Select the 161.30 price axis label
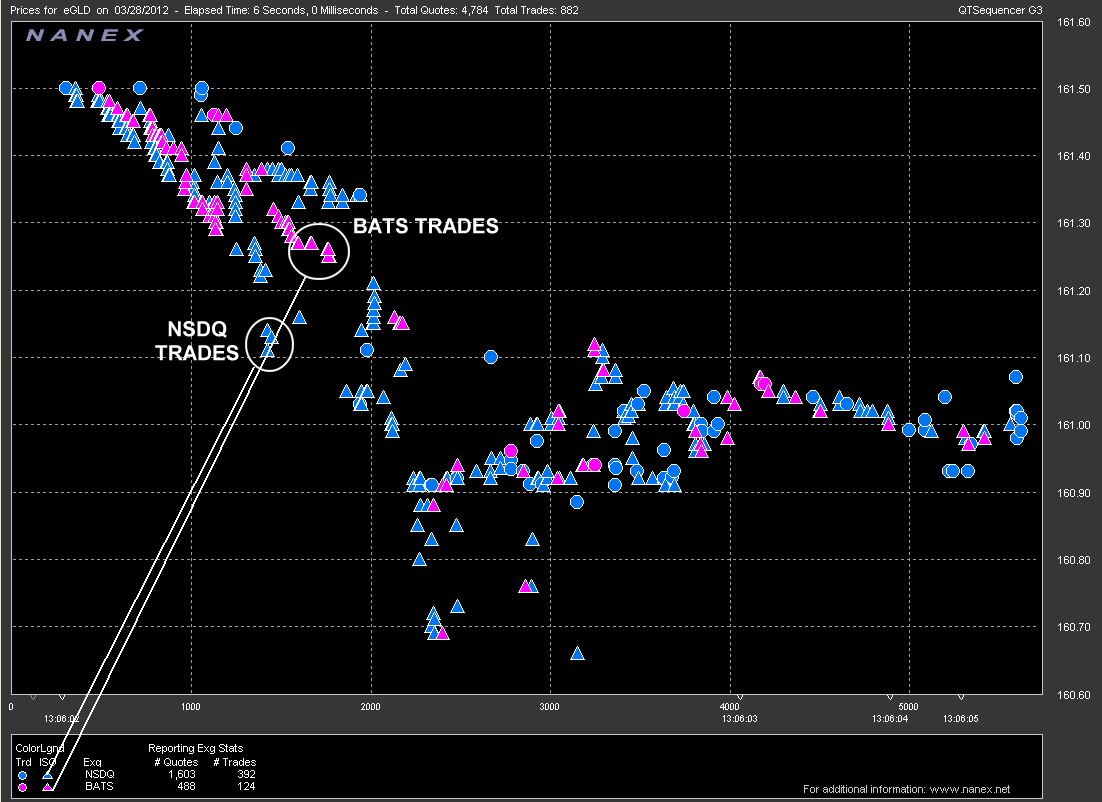Screen dimensions: 1102x802 pos(1073,224)
